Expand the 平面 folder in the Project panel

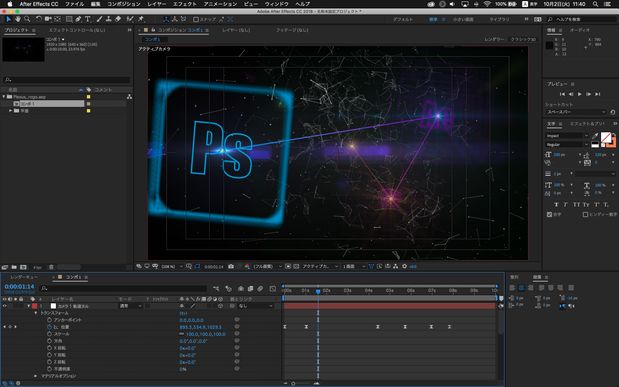10,111
